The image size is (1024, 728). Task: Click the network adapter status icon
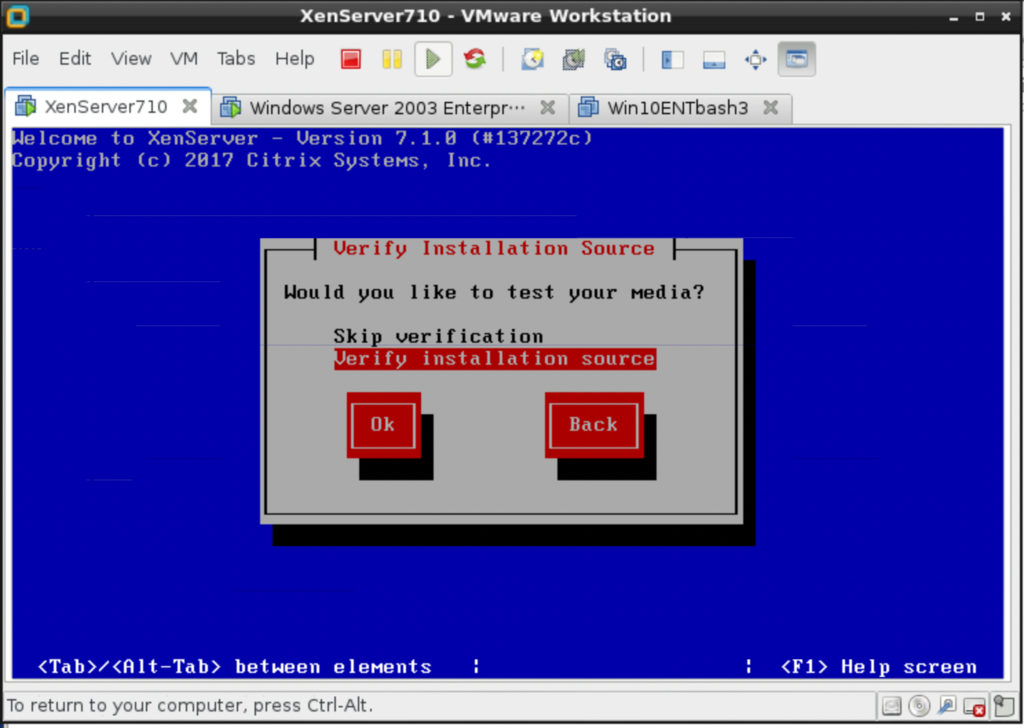click(x=946, y=705)
